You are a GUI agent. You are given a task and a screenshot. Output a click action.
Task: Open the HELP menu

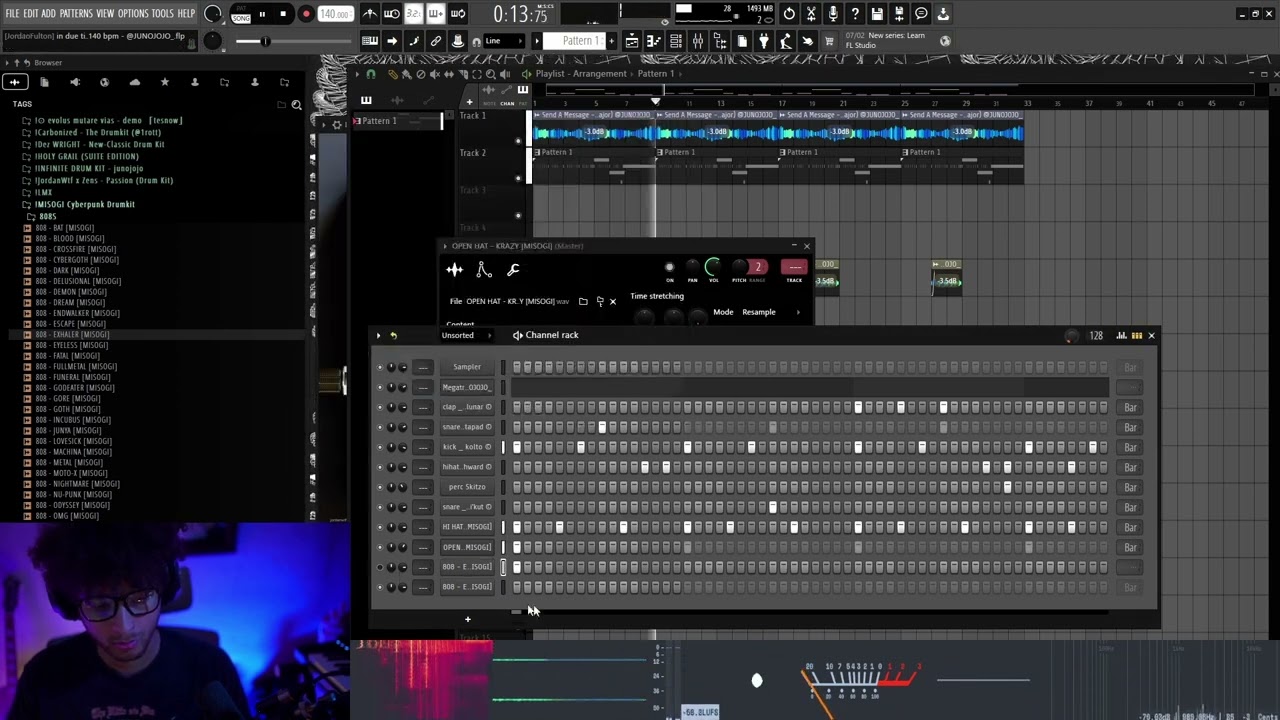[x=187, y=13]
